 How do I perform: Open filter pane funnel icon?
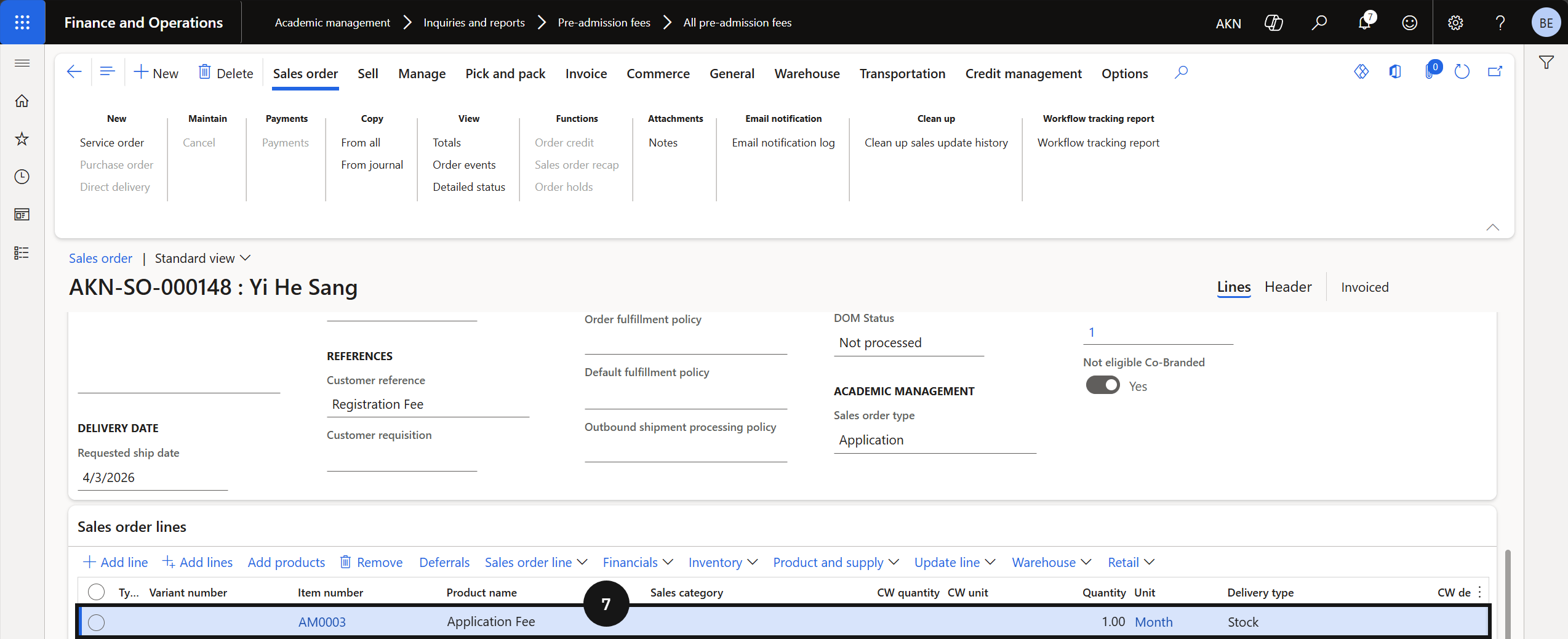(x=1546, y=62)
